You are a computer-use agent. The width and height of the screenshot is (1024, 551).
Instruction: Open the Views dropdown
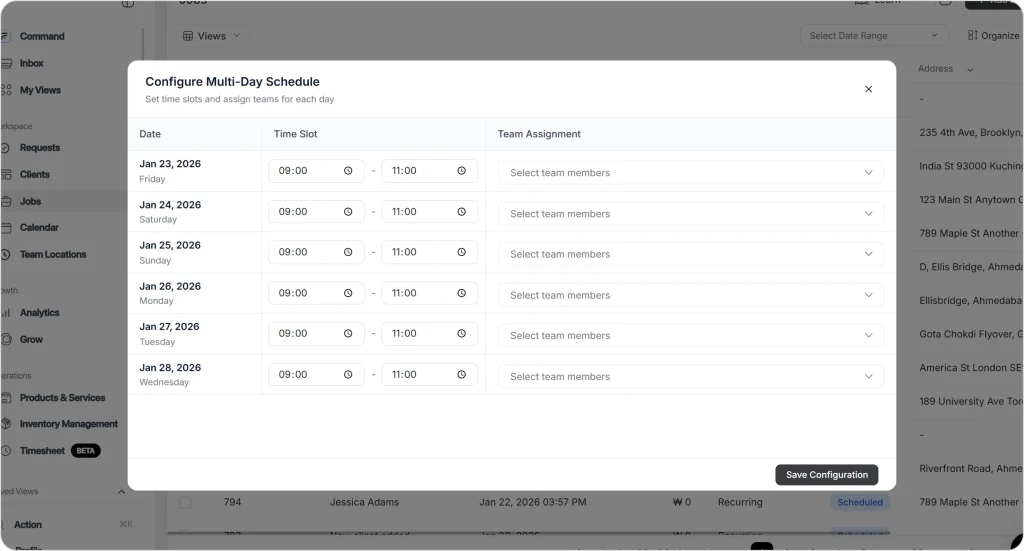[x=211, y=36]
